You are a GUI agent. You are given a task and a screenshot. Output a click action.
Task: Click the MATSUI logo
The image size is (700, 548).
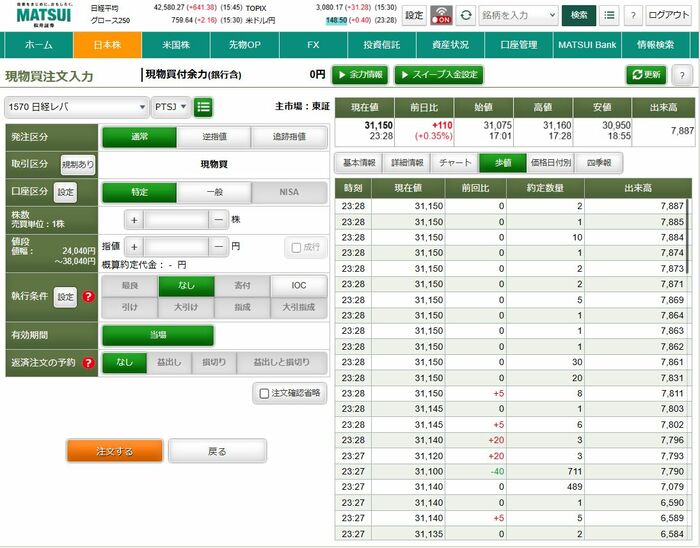point(44,15)
